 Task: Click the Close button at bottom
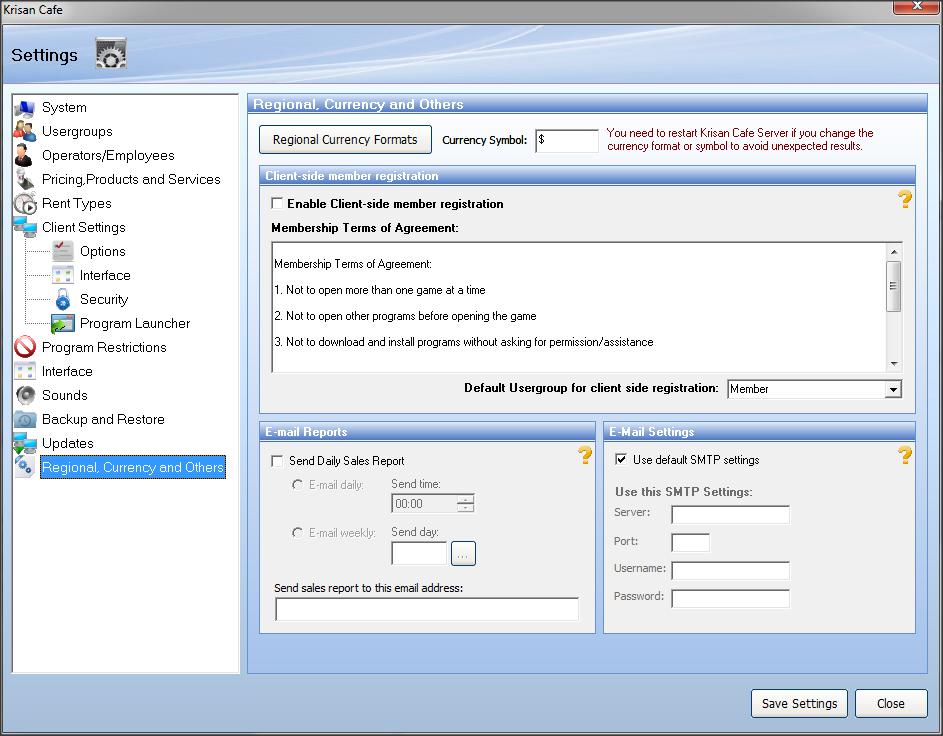point(891,704)
